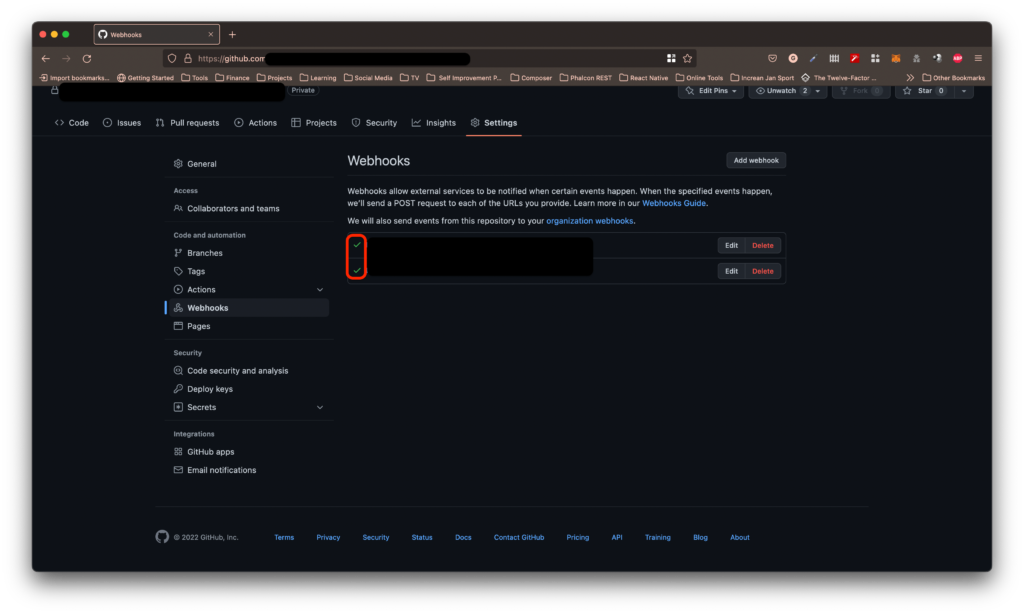Bookmark the page with the star icon
Screen dimensions: 1024x614
[685, 58]
